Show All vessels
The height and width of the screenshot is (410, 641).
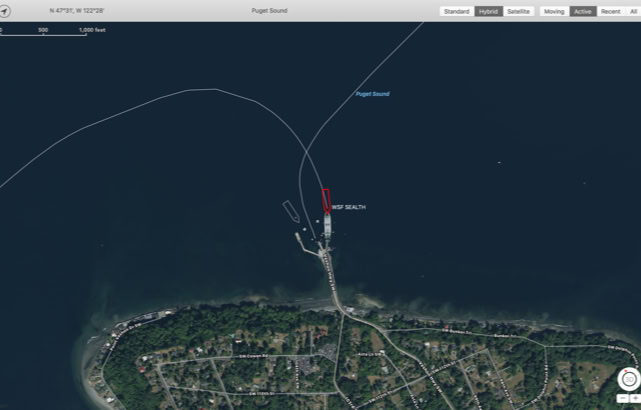(x=632, y=11)
